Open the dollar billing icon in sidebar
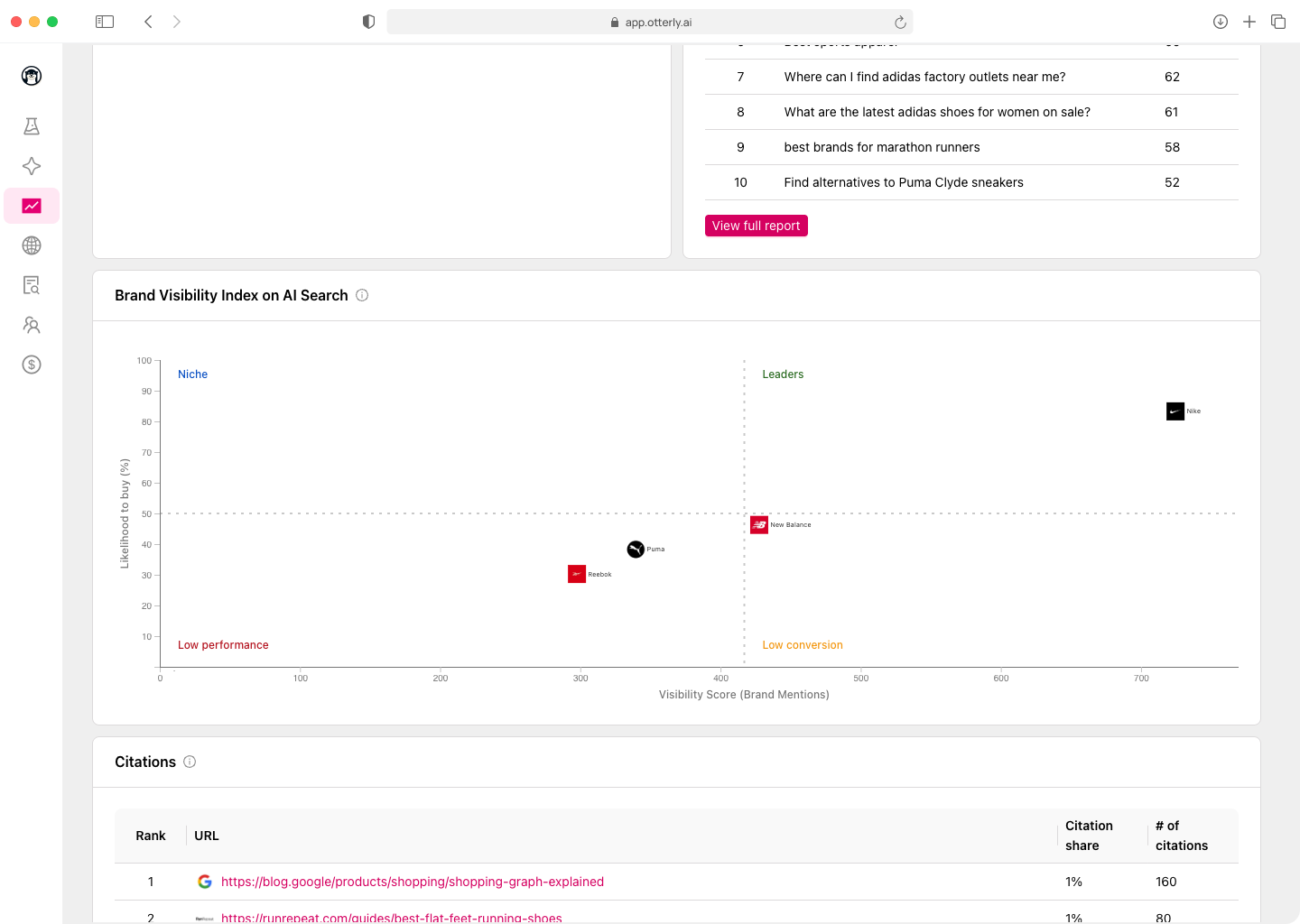1300x924 pixels. [32, 365]
